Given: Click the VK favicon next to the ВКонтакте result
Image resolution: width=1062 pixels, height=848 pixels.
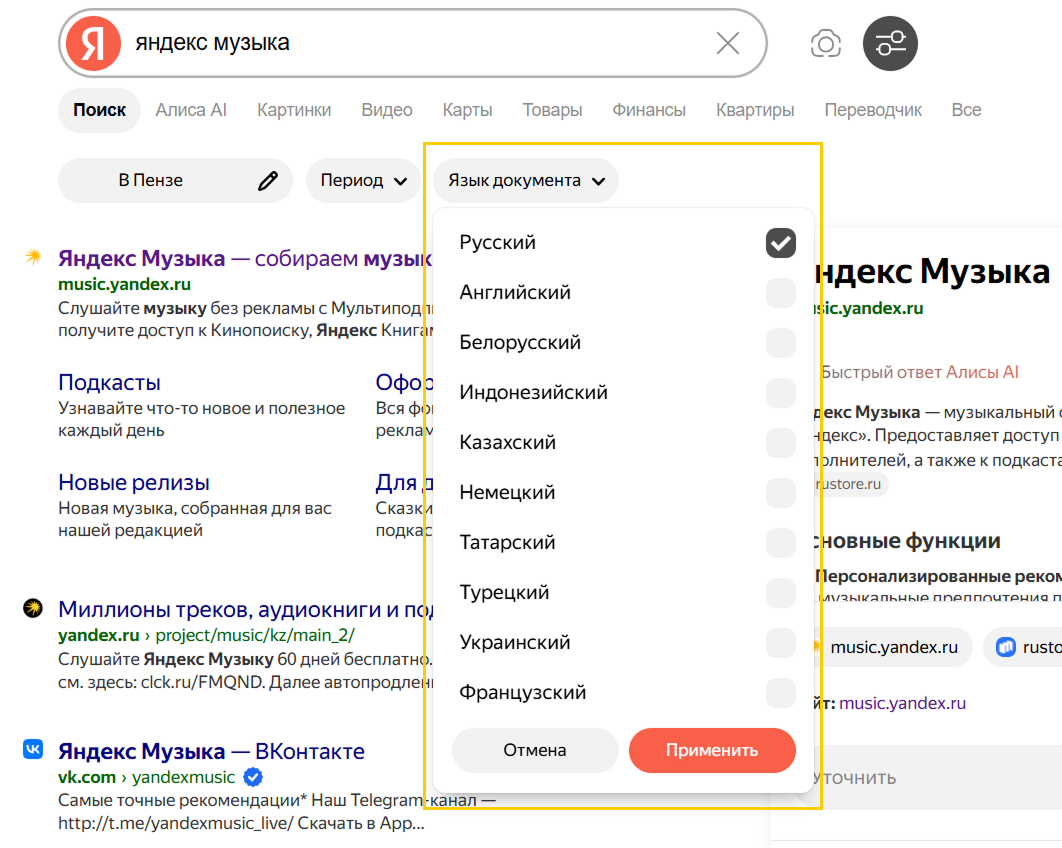Looking at the screenshot, I should (x=33, y=748).
